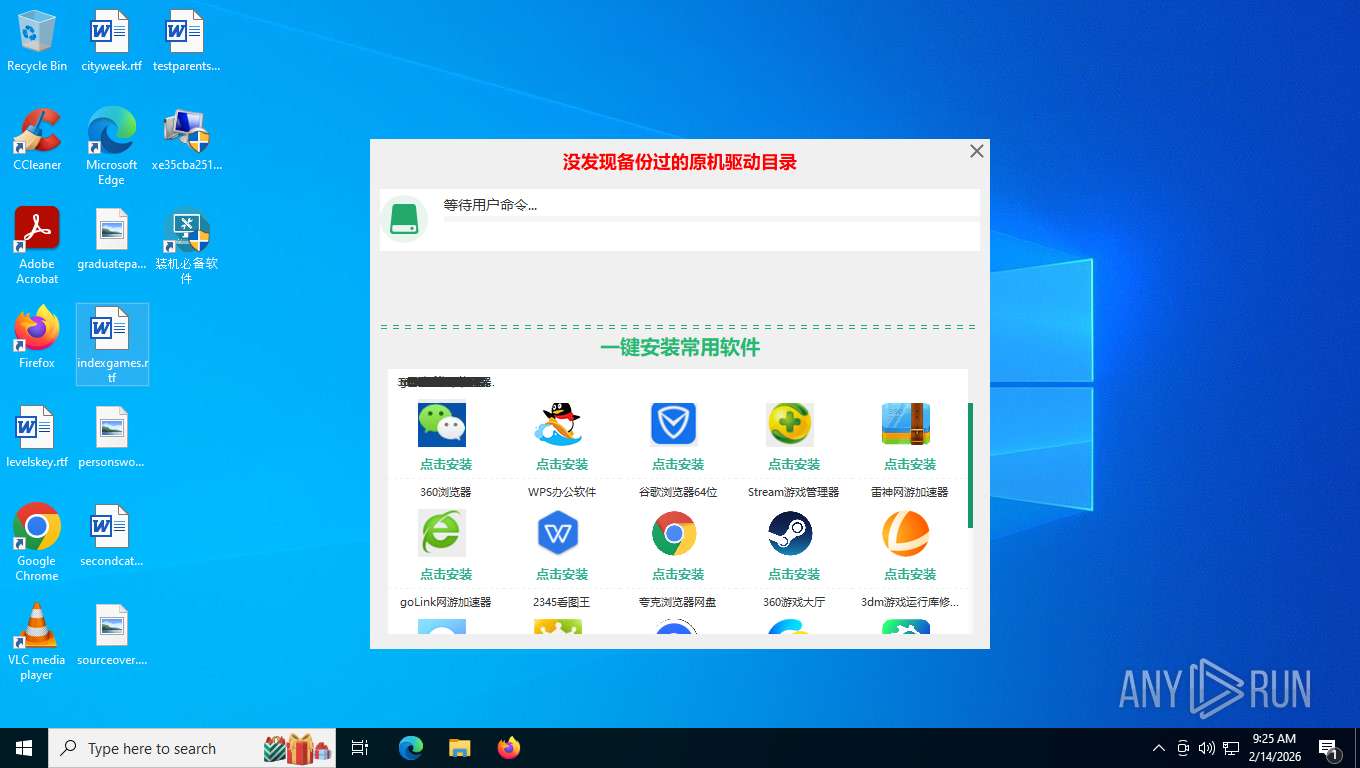Select the indexgames.rtf desktop file
The height and width of the screenshot is (768, 1360).
coord(112,344)
